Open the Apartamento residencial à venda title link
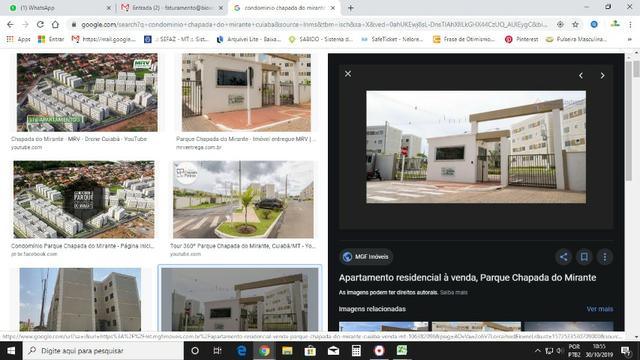The image size is (640, 360). [467, 278]
